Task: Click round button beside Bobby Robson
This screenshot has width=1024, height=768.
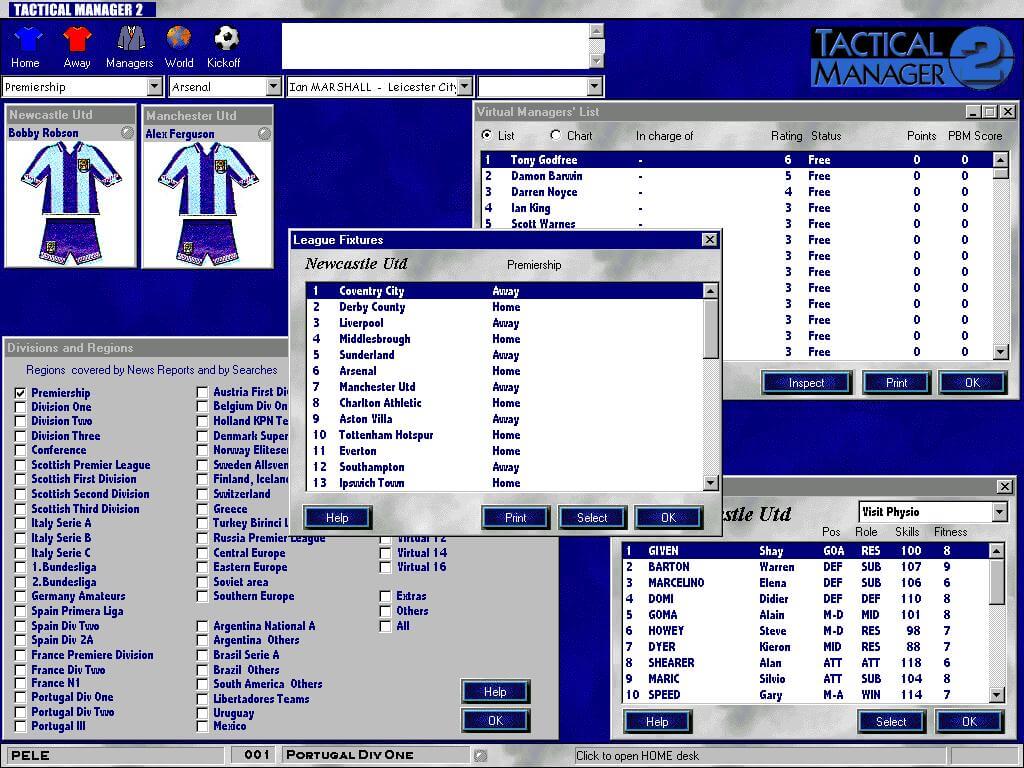Action: point(127,133)
